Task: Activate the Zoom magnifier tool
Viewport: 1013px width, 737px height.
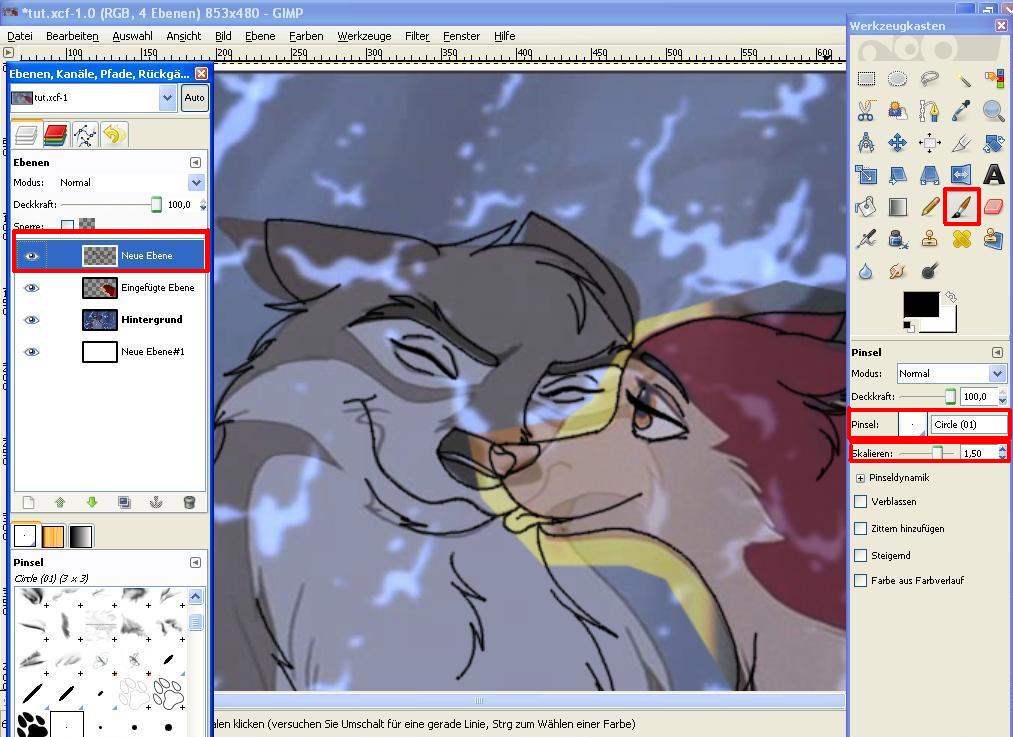Action: coord(994,110)
